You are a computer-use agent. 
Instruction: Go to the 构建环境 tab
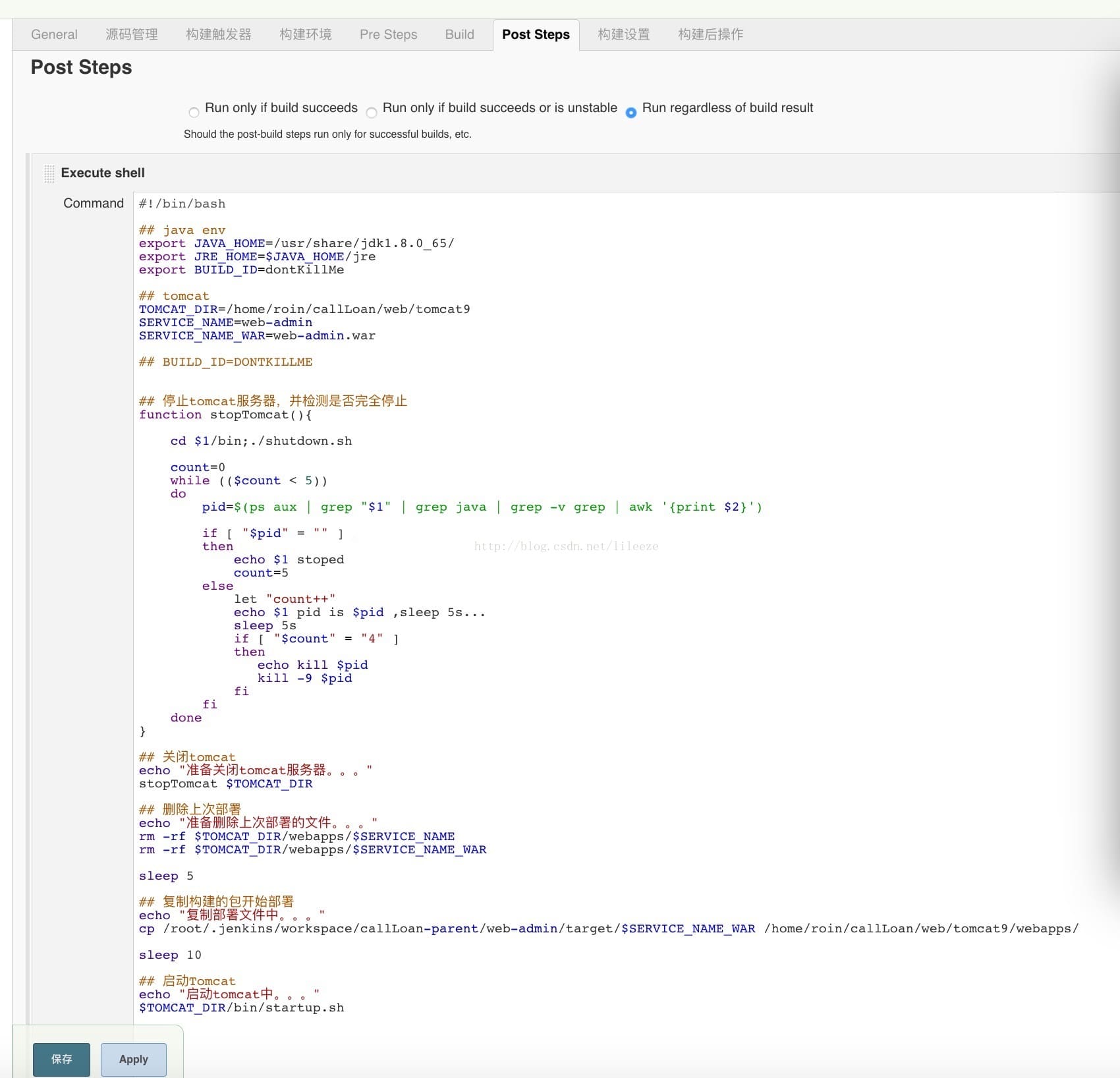click(x=306, y=34)
